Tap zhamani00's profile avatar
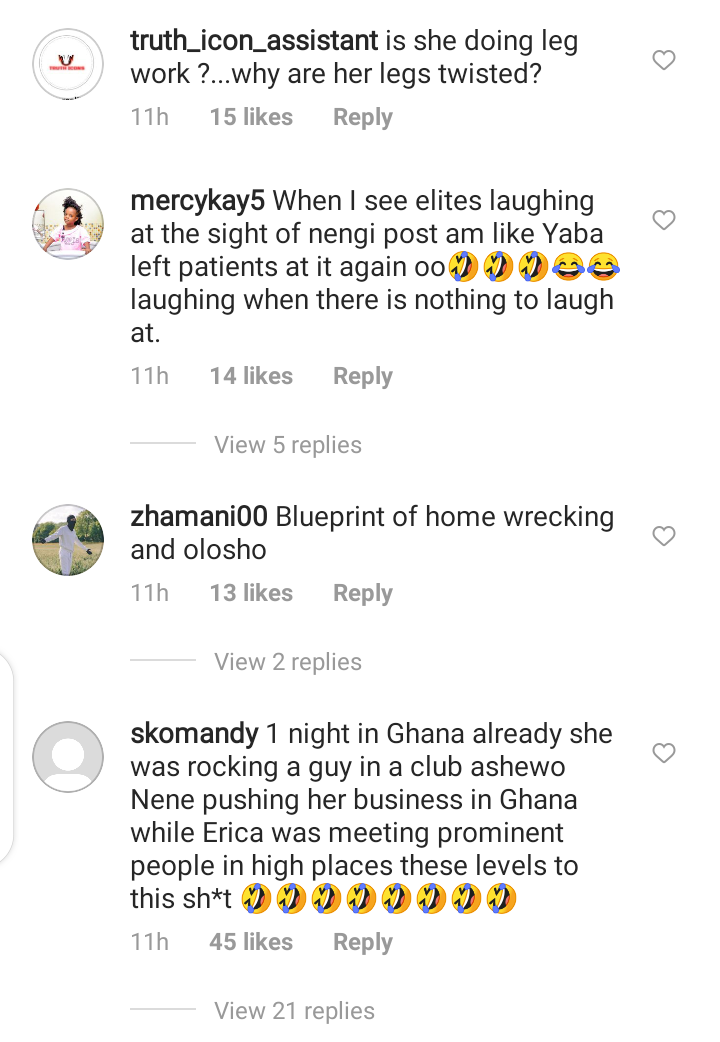 coord(68,540)
